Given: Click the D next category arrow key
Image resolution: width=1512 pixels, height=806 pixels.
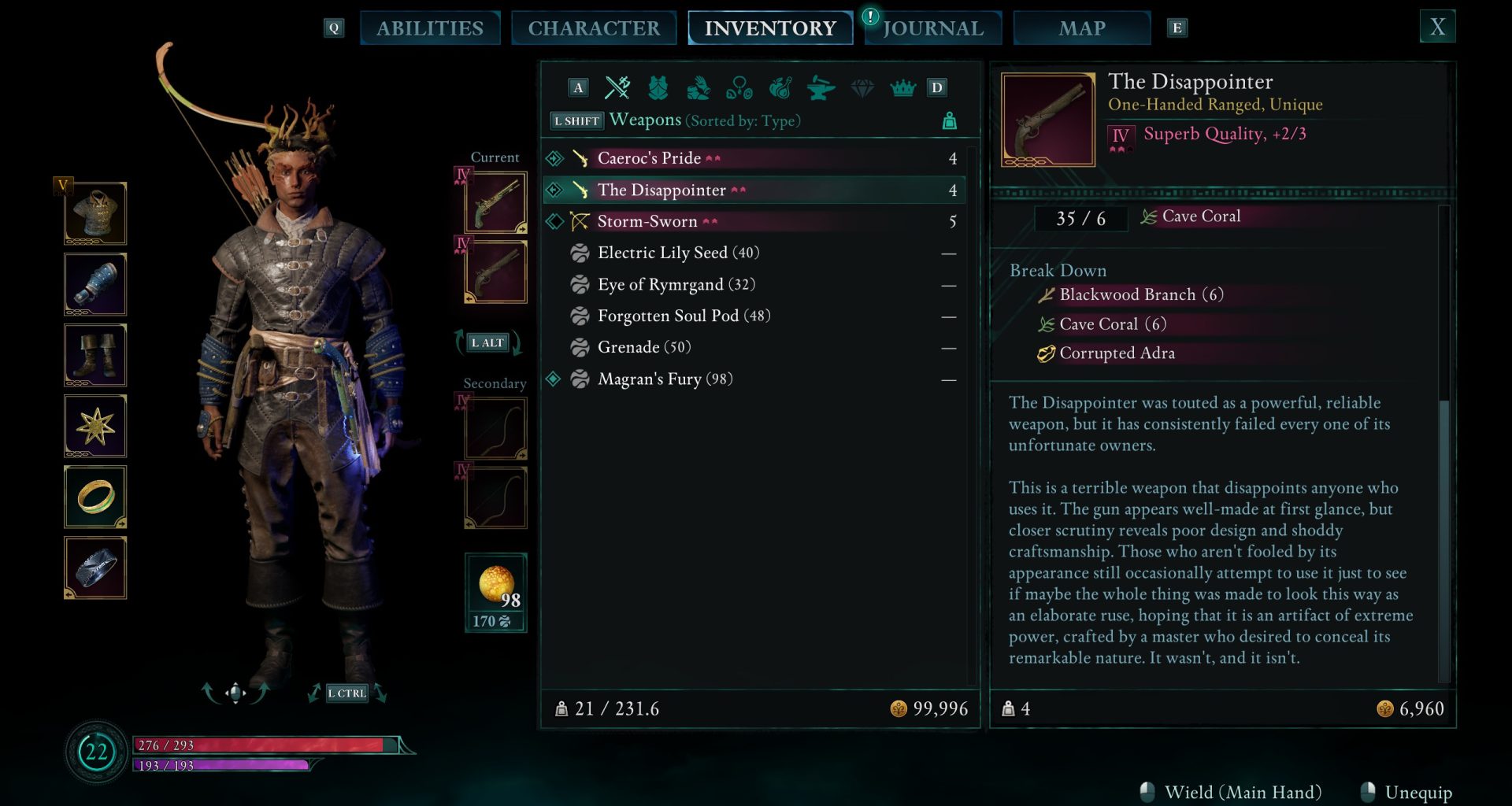Looking at the screenshot, I should tap(936, 87).
